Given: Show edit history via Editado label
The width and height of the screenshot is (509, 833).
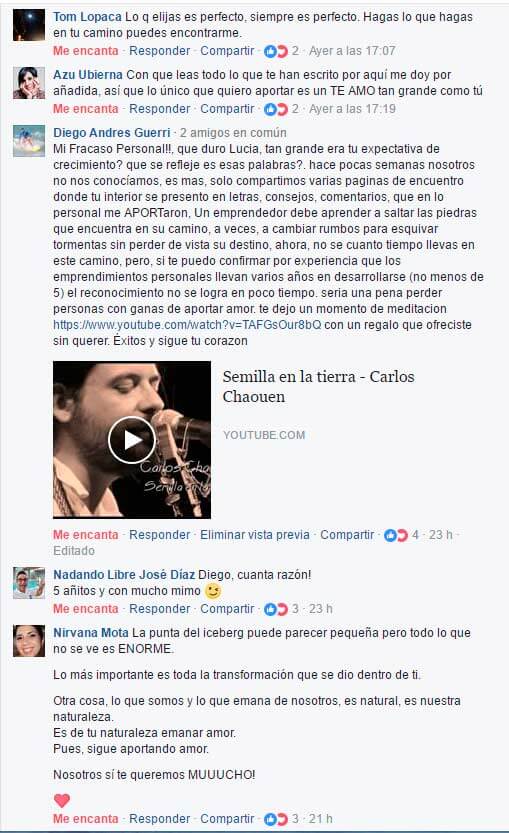Looking at the screenshot, I should (74, 551).
